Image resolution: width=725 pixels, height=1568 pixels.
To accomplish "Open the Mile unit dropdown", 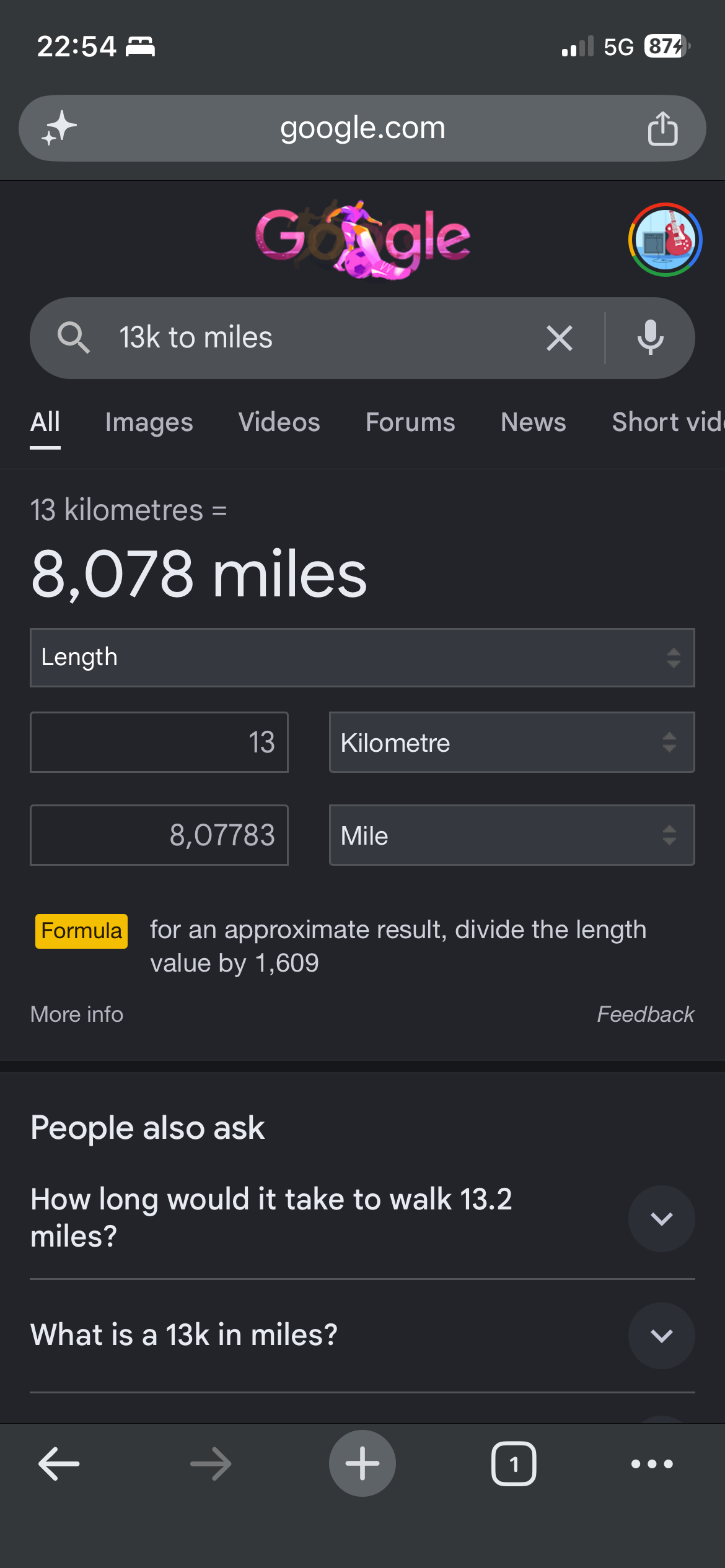I will tap(512, 835).
